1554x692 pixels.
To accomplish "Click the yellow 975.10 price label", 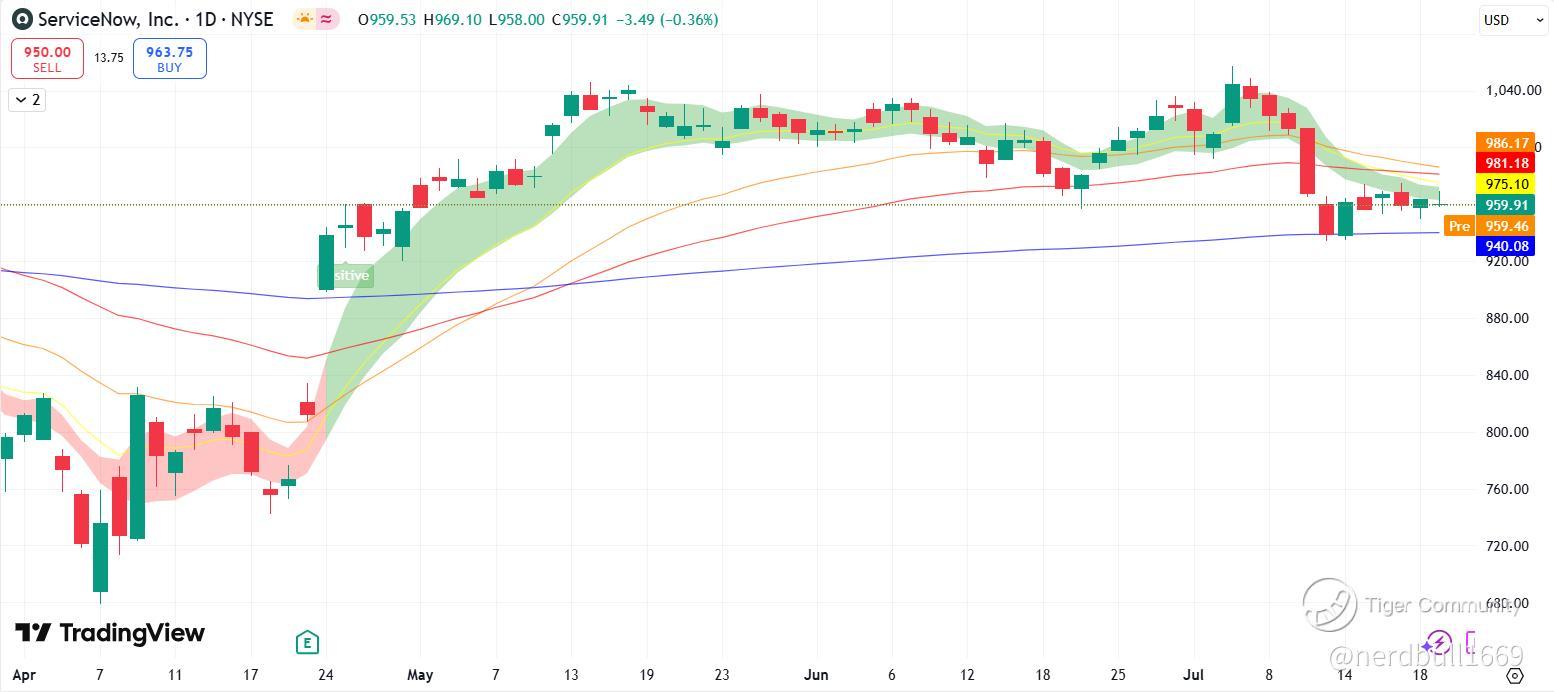I will tap(1506, 184).
